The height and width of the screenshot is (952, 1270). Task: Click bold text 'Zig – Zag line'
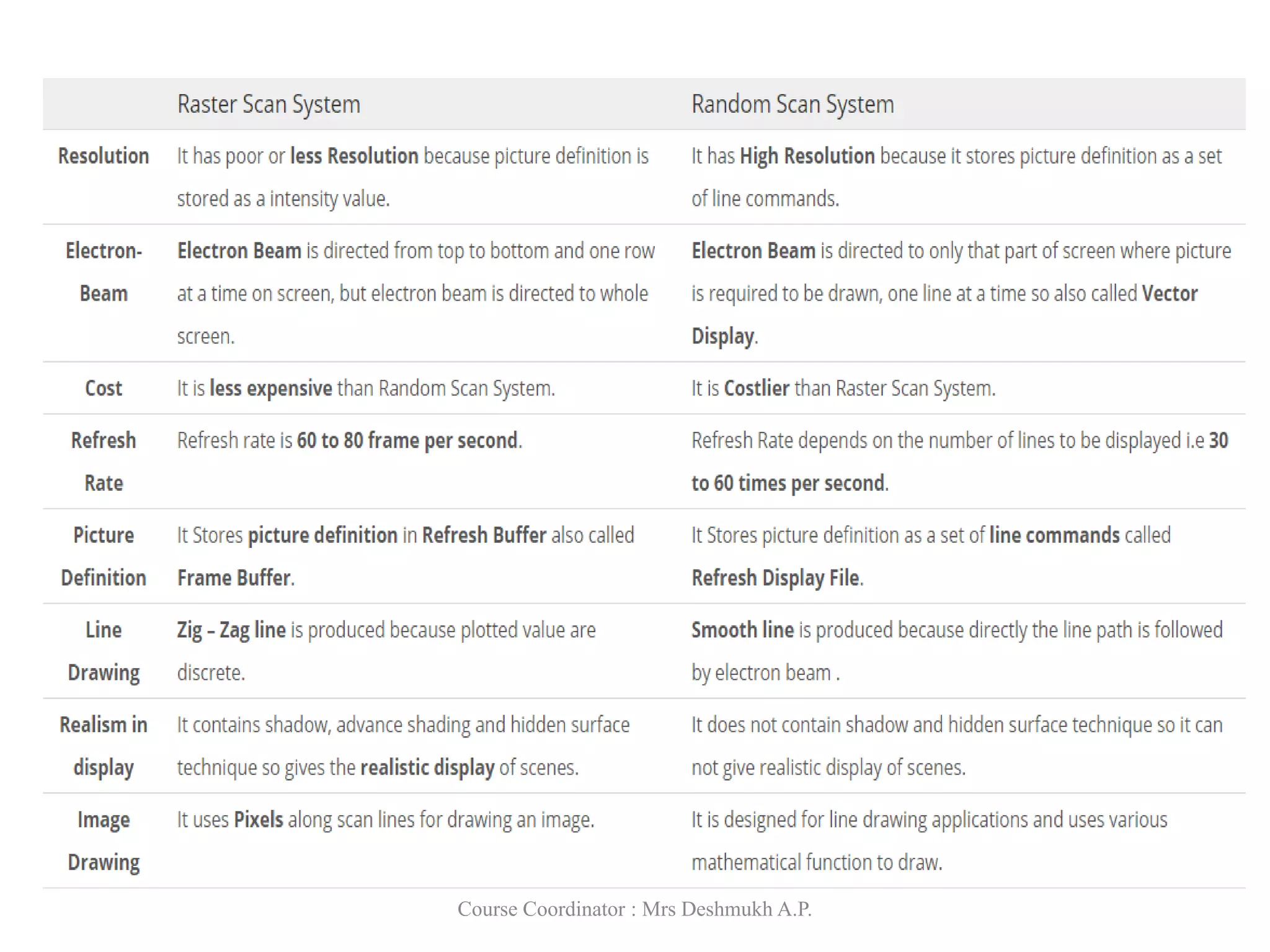tap(231, 630)
